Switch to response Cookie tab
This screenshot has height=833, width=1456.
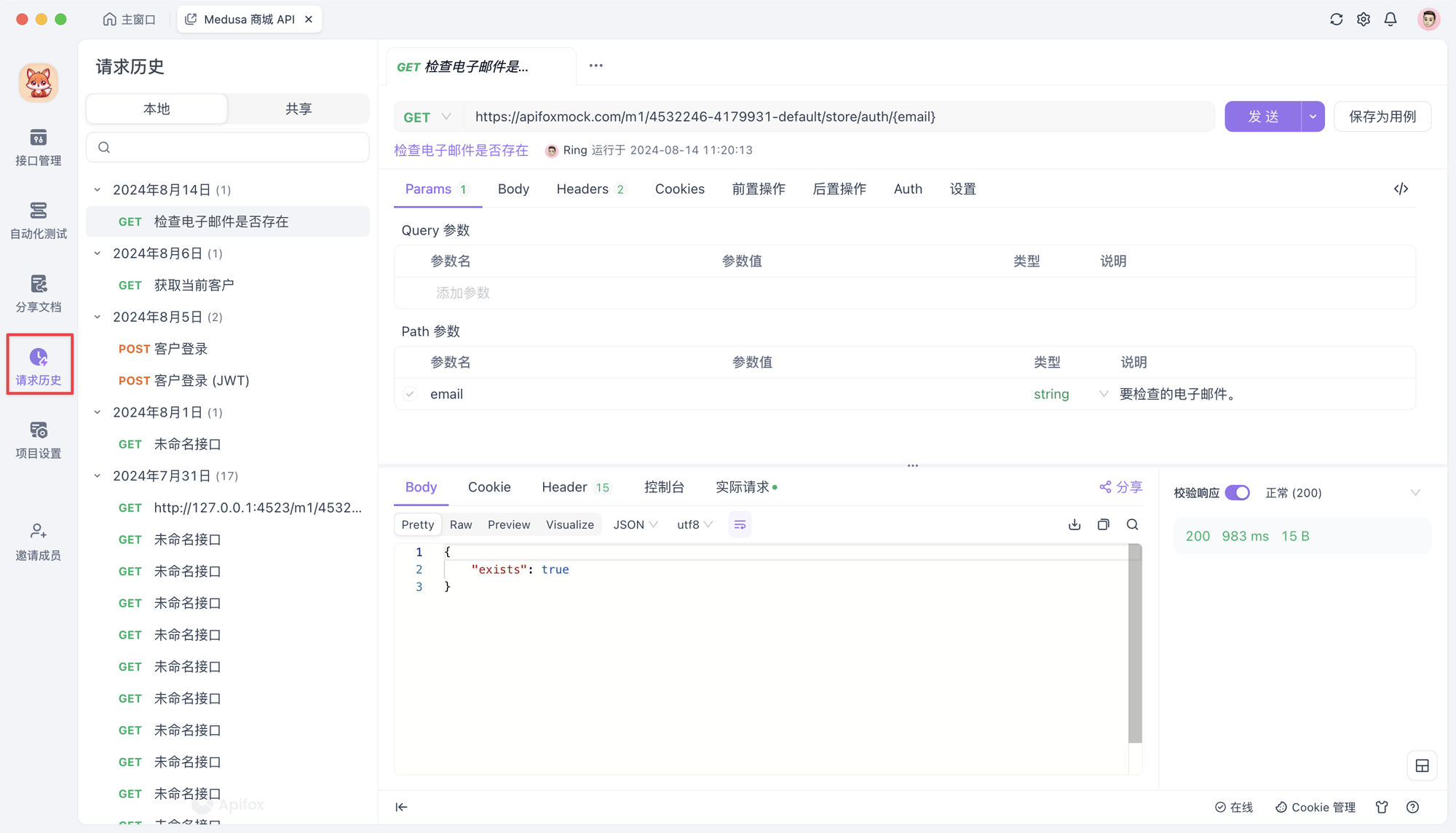click(x=489, y=487)
